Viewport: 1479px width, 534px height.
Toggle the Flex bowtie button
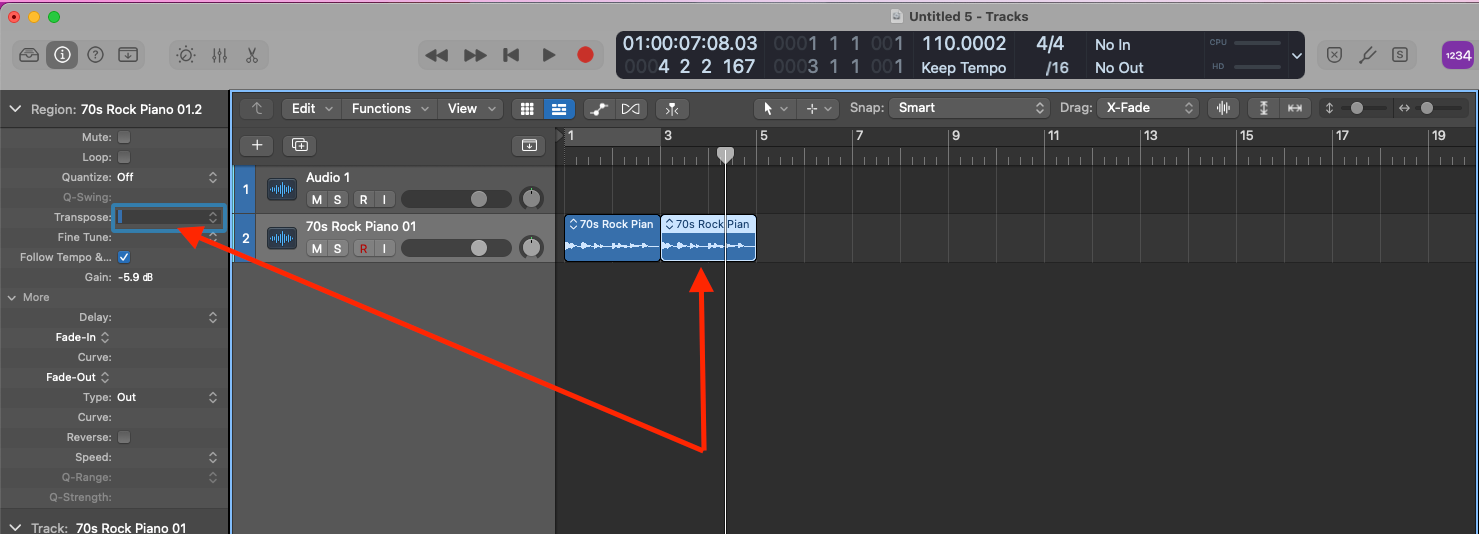[x=631, y=108]
